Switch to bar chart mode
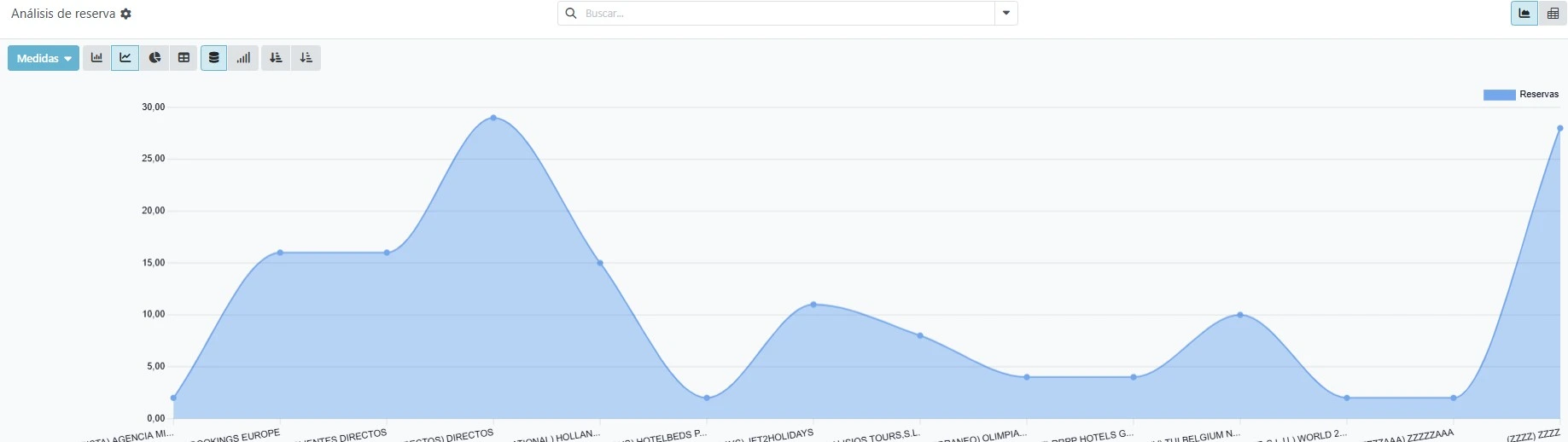Screen dimensions: 1568x442 click(96, 58)
